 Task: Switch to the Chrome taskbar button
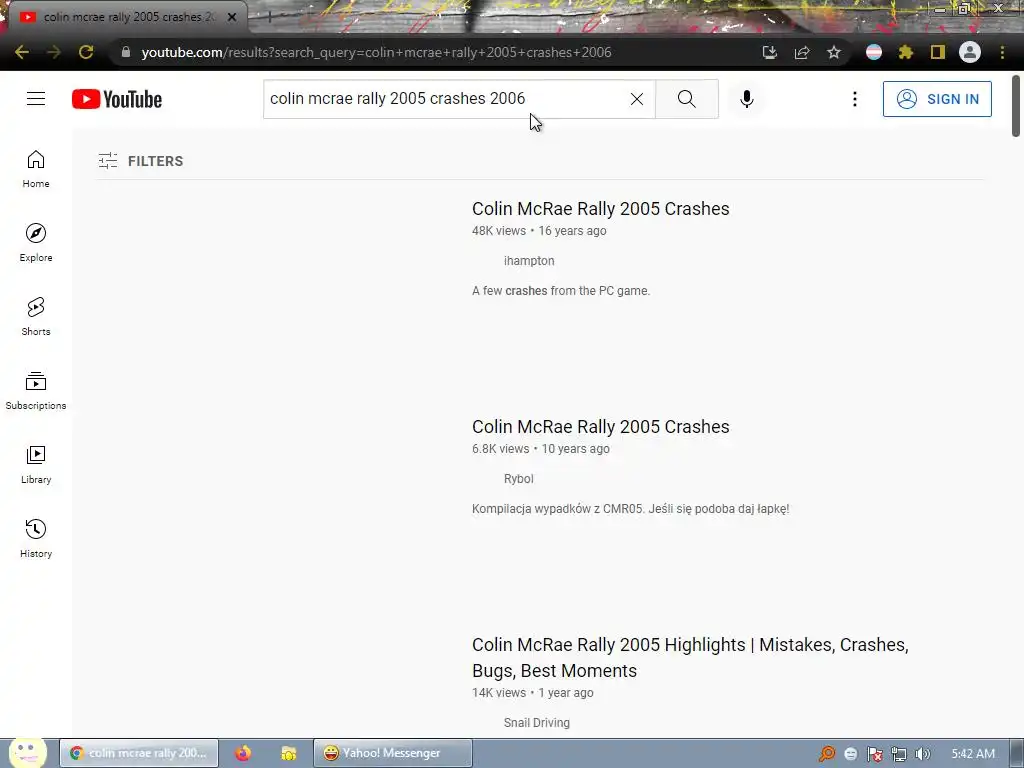click(138, 753)
